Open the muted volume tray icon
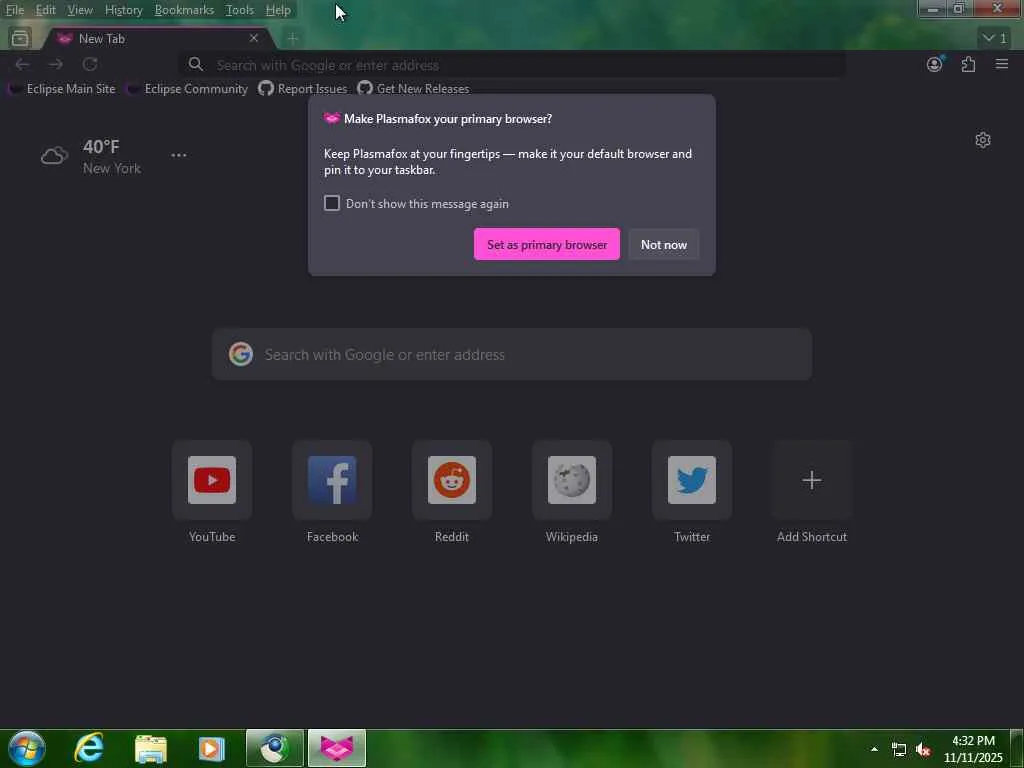This screenshot has height=768, width=1024. click(923, 749)
